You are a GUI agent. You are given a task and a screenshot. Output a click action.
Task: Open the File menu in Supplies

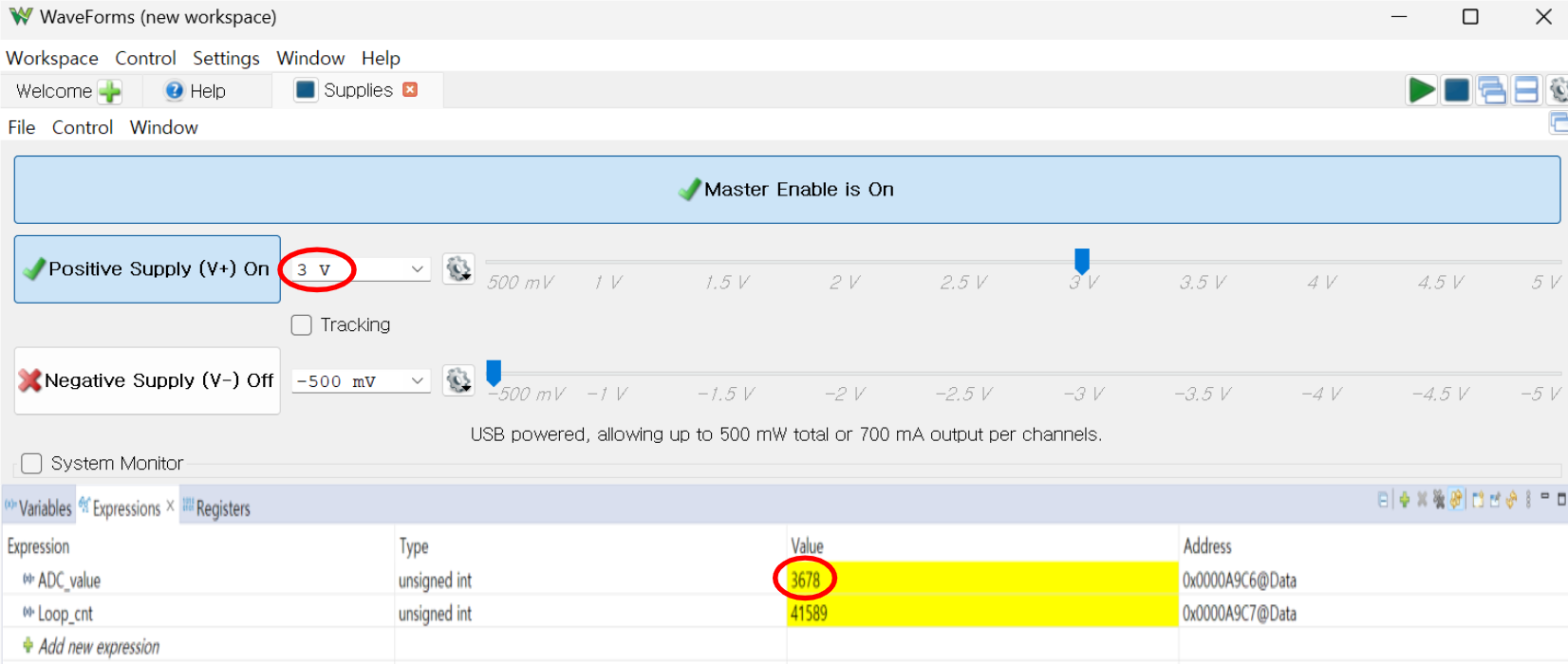22,127
